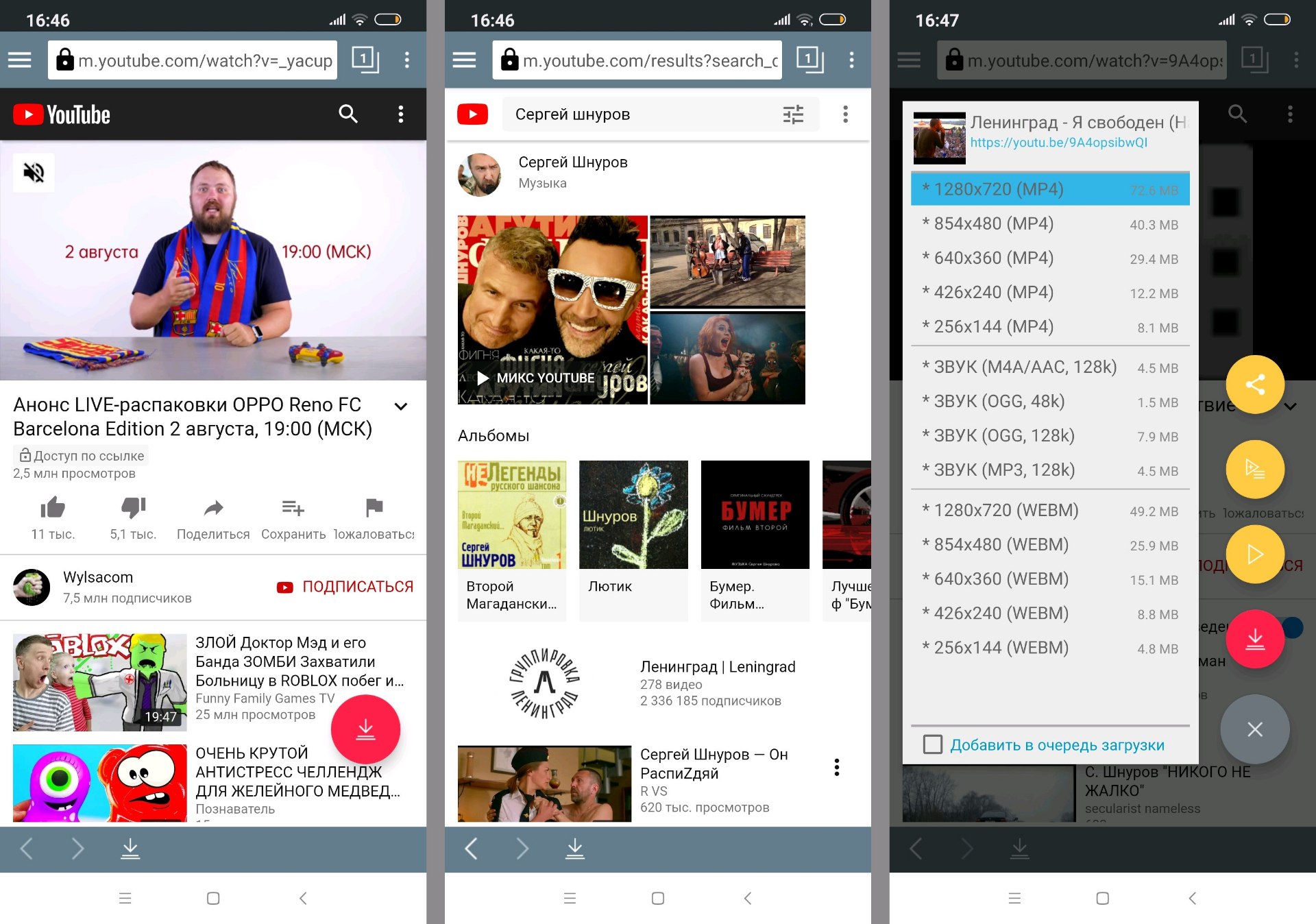Open hamburger menu in middle phone browser

(x=465, y=60)
